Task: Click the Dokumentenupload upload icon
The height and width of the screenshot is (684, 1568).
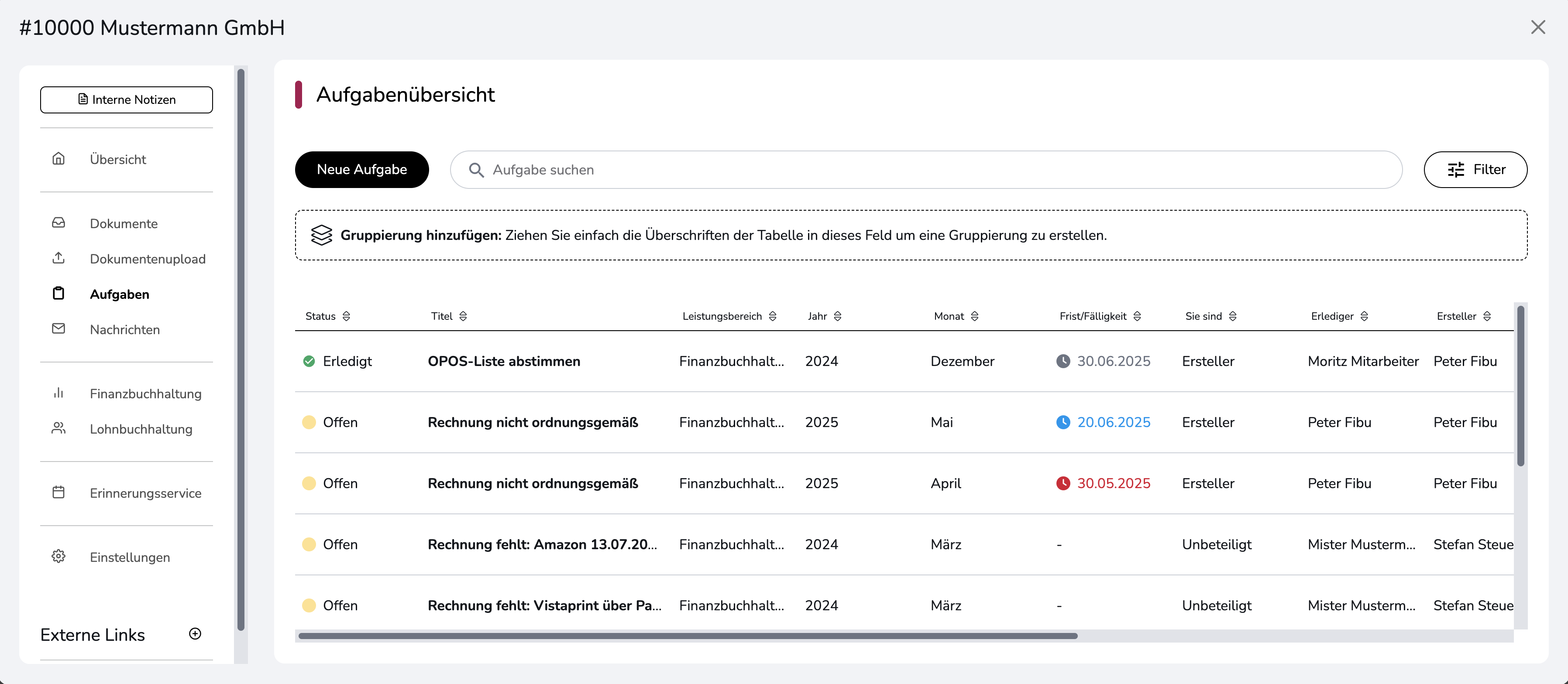Action: click(x=58, y=258)
